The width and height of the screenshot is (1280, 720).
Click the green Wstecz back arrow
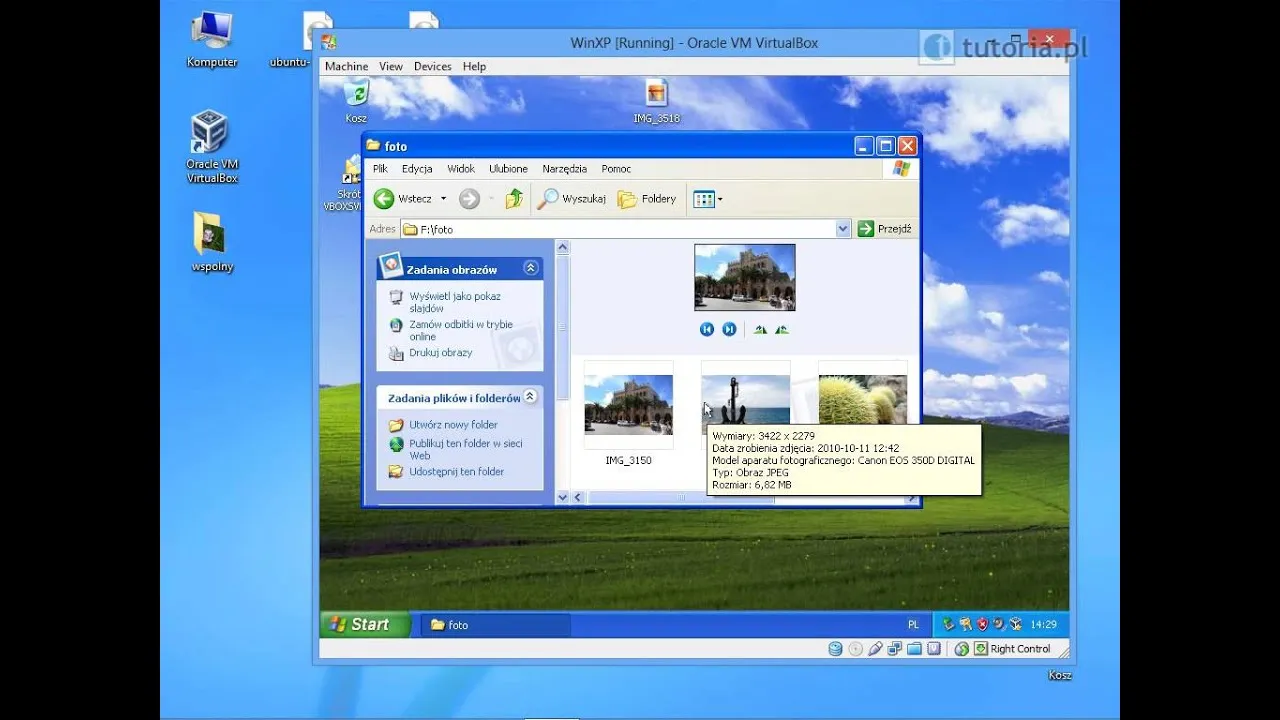pos(384,199)
